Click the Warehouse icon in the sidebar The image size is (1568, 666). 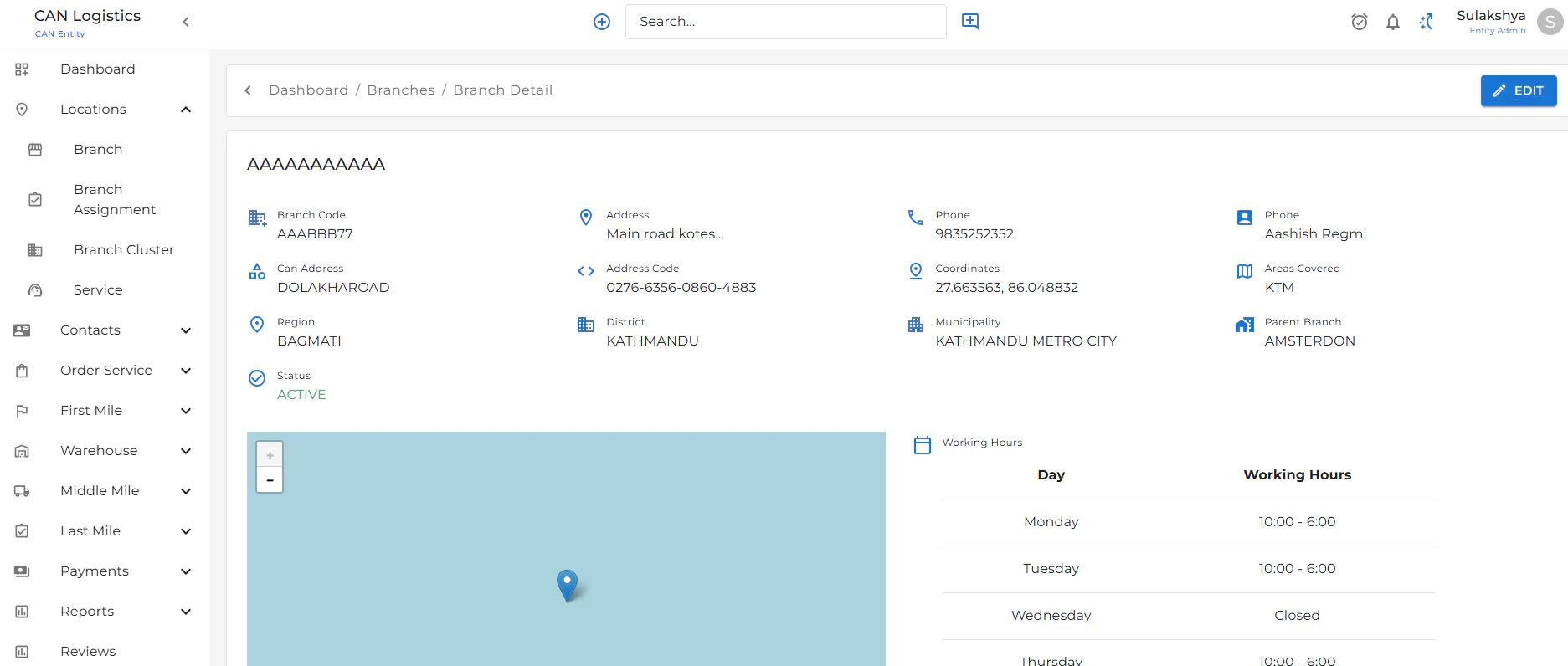(x=22, y=451)
